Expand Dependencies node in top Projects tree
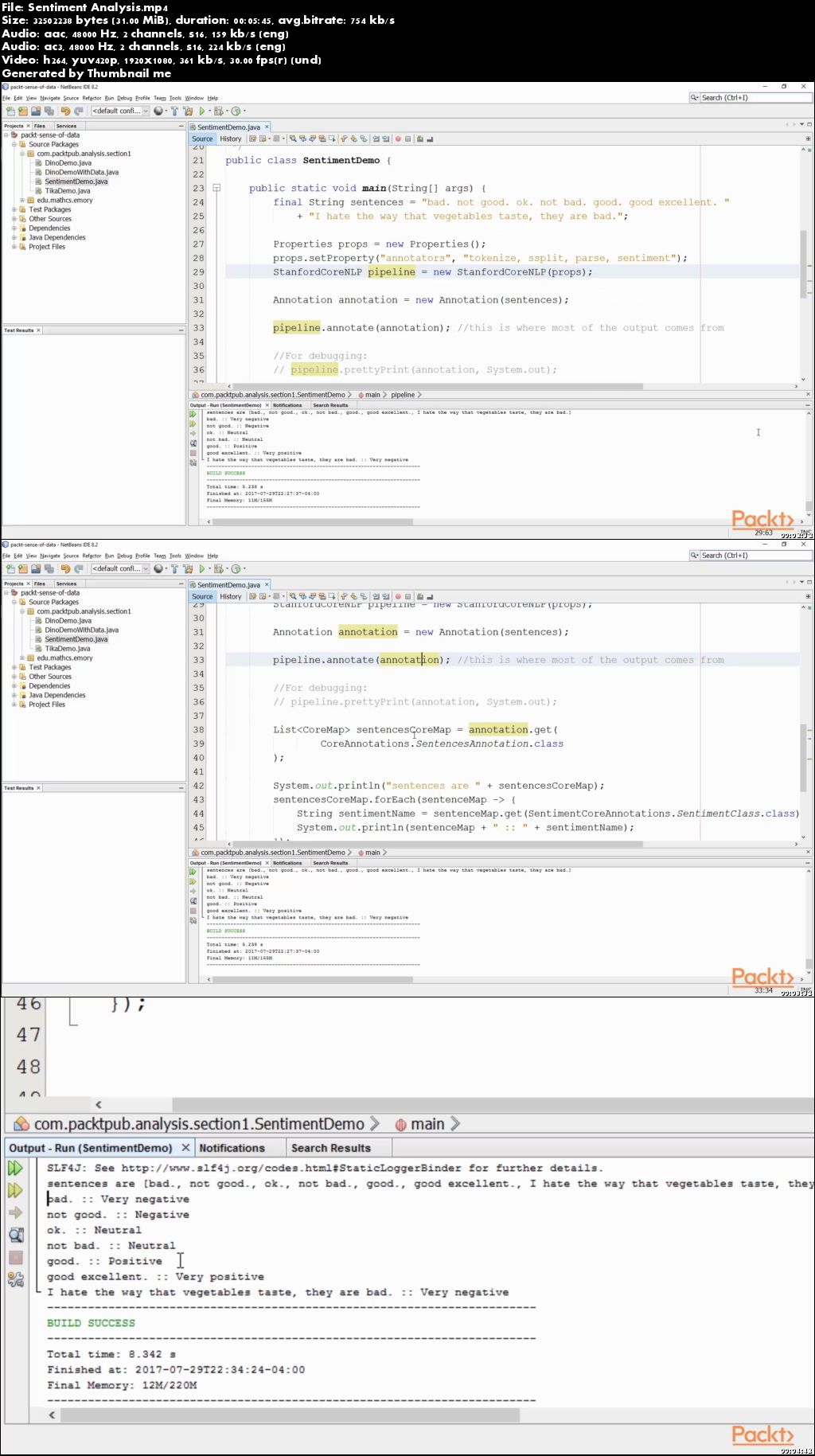 point(14,228)
